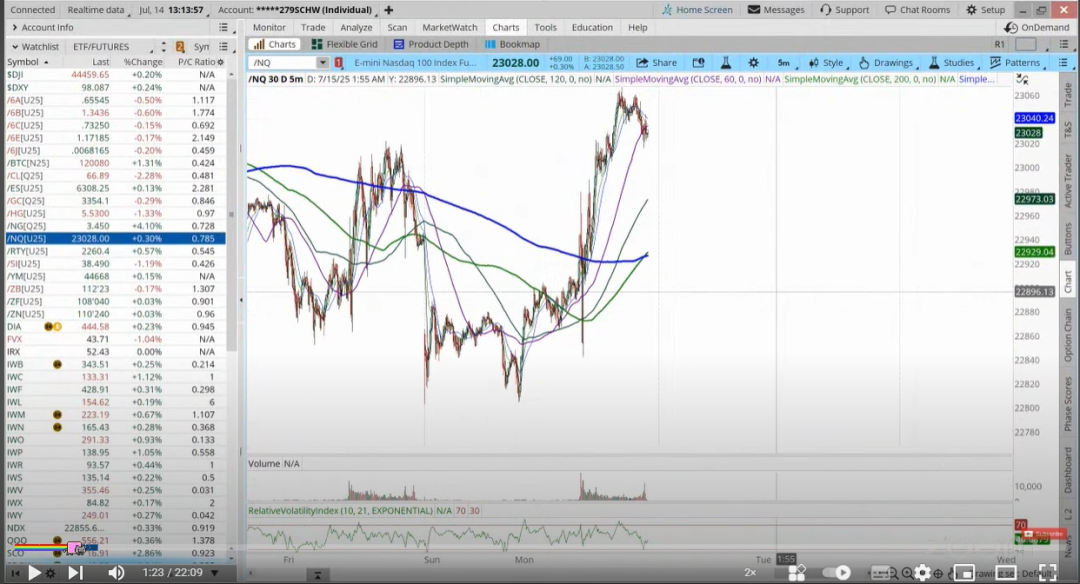Open the 5m timeframe dropdown
The height and width of the screenshot is (584, 1080).
pyautogui.click(x=786, y=63)
